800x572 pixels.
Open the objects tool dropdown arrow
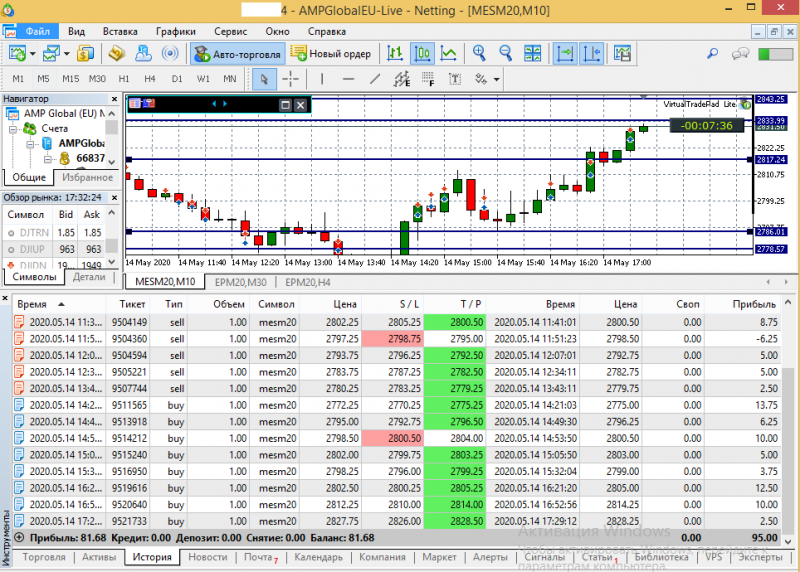pos(496,78)
